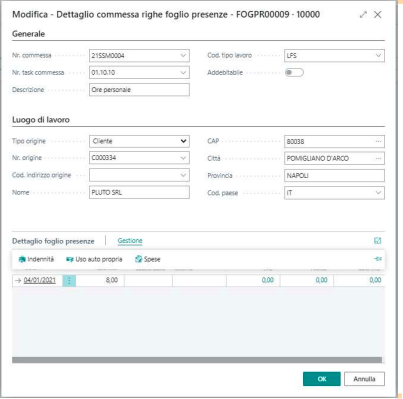Screen dimensions: 403x399
Task: Click the Luogo di lavoro section heading
Action: (x=41, y=120)
